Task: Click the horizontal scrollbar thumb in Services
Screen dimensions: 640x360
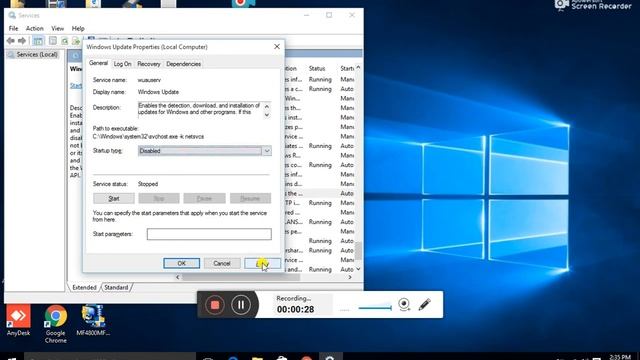Action: [241, 277]
